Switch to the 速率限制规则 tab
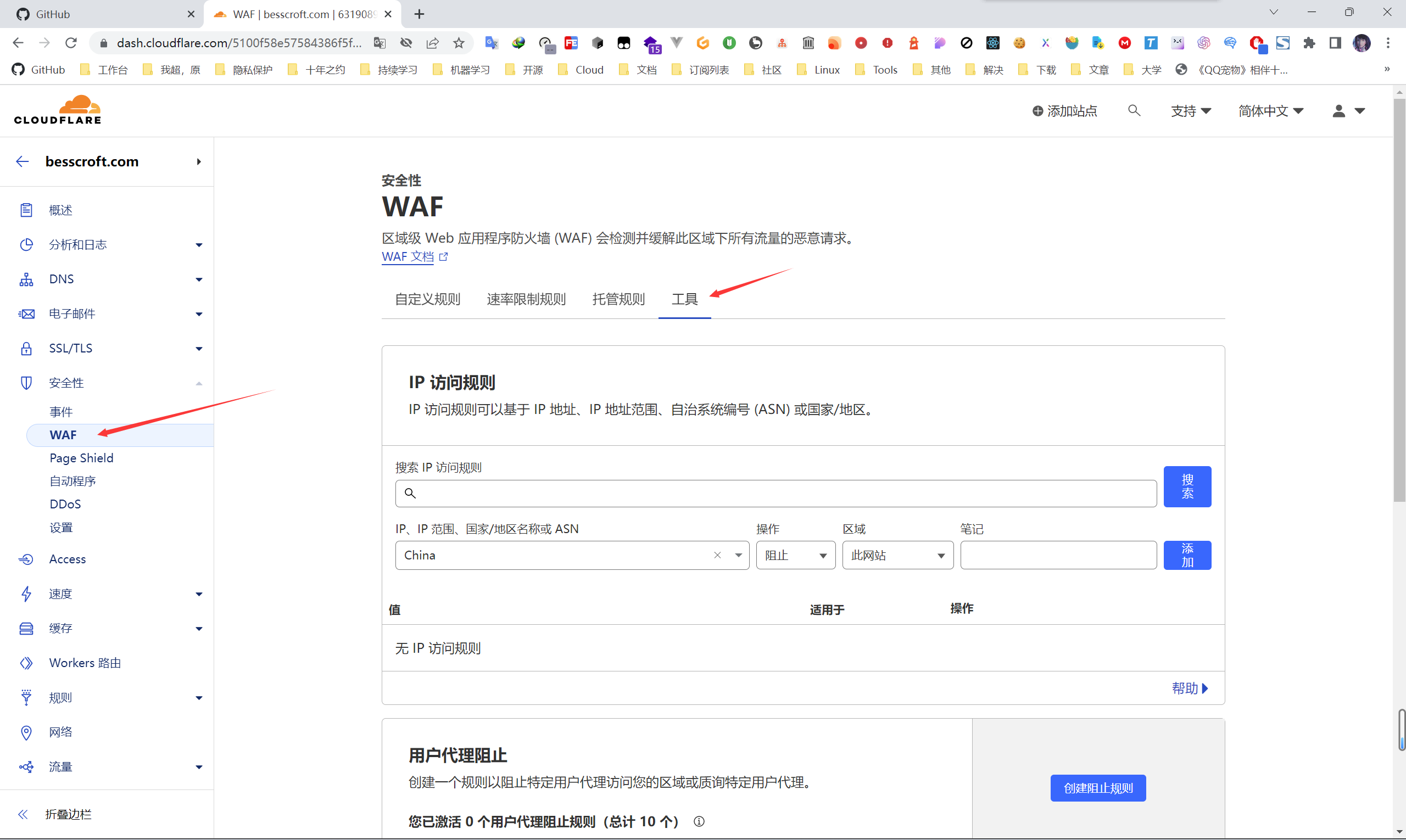1406x840 pixels. [526, 299]
